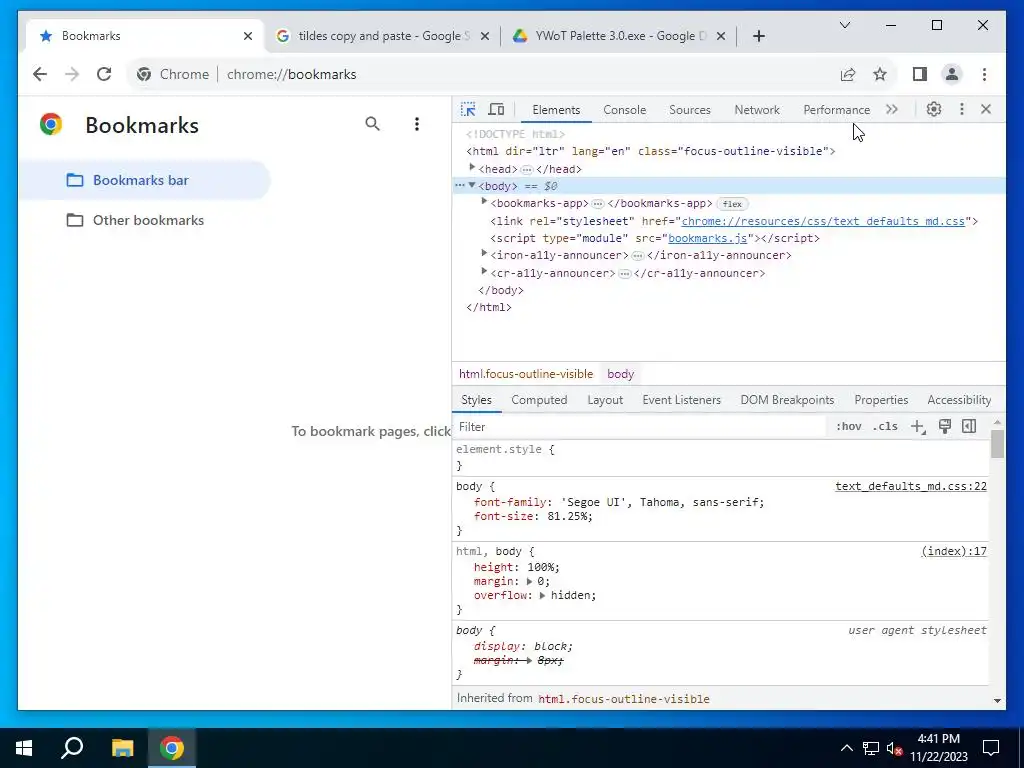Open the bookmarks.js script link
Image resolution: width=1024 pixels, height=768 pixels.
coord(707,238)
